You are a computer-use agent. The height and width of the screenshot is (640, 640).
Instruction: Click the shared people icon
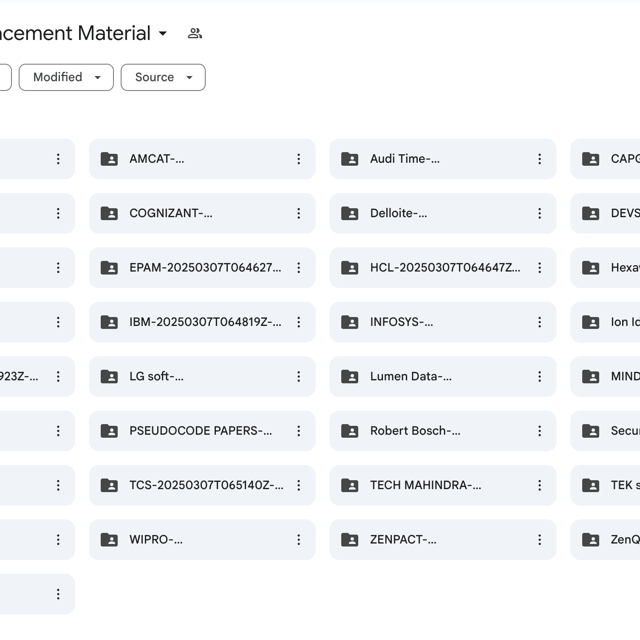point(195,33)
